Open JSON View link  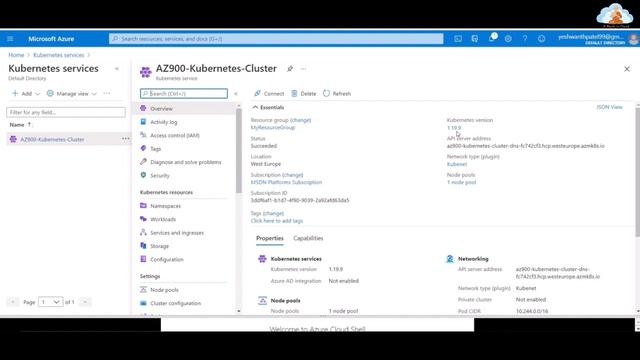pos(609,107)
